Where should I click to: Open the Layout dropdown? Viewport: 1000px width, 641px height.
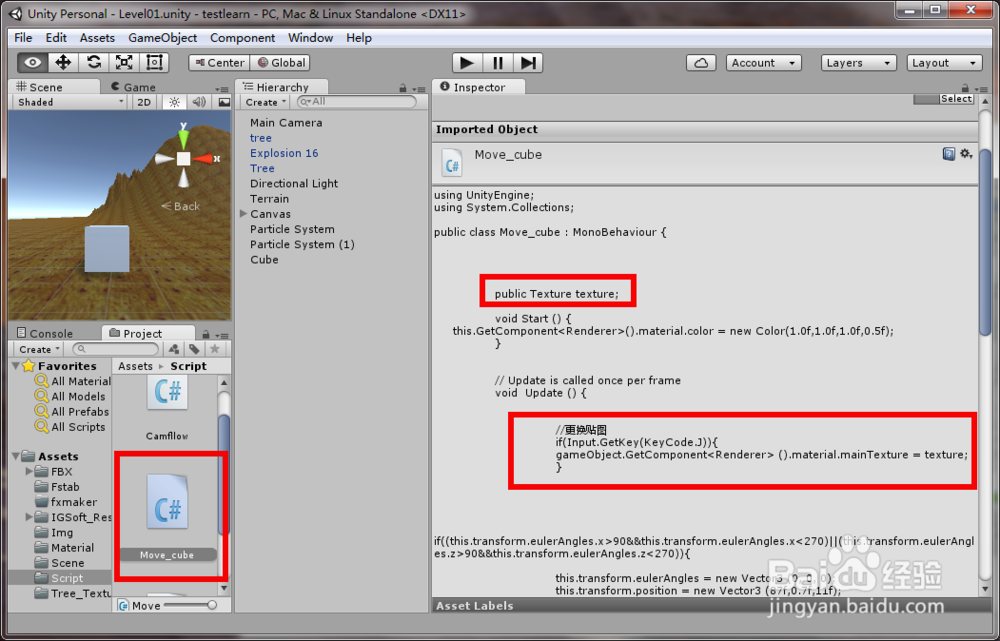945,63
